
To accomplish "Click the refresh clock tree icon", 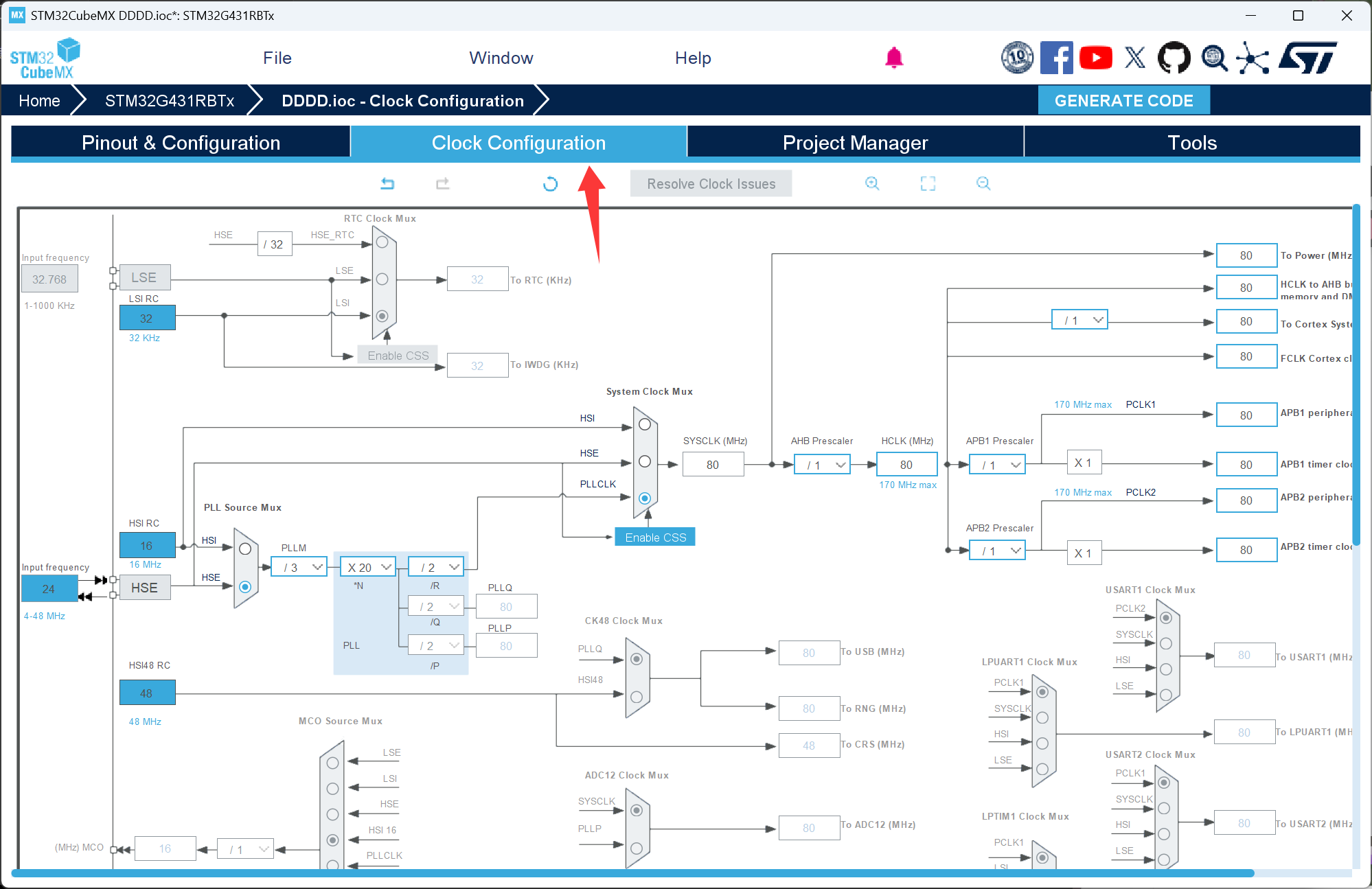I will tap(550, 184).
